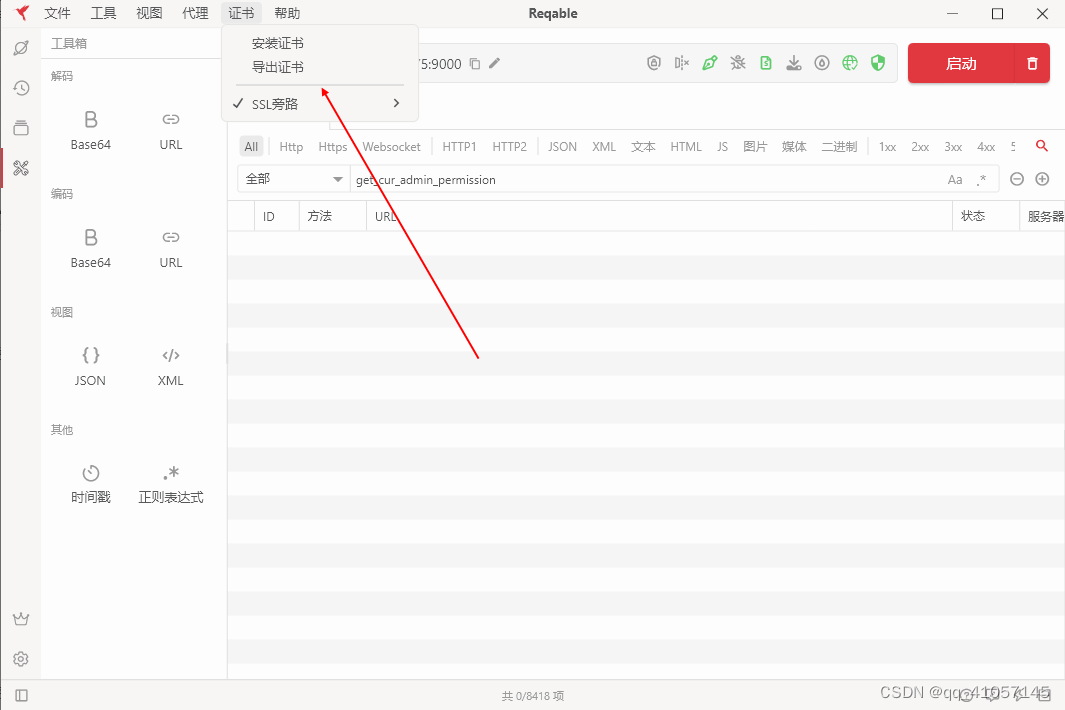Filter by Websocket protocol
The height and width of the screenshot is (710, 1065).
point(391,146)
